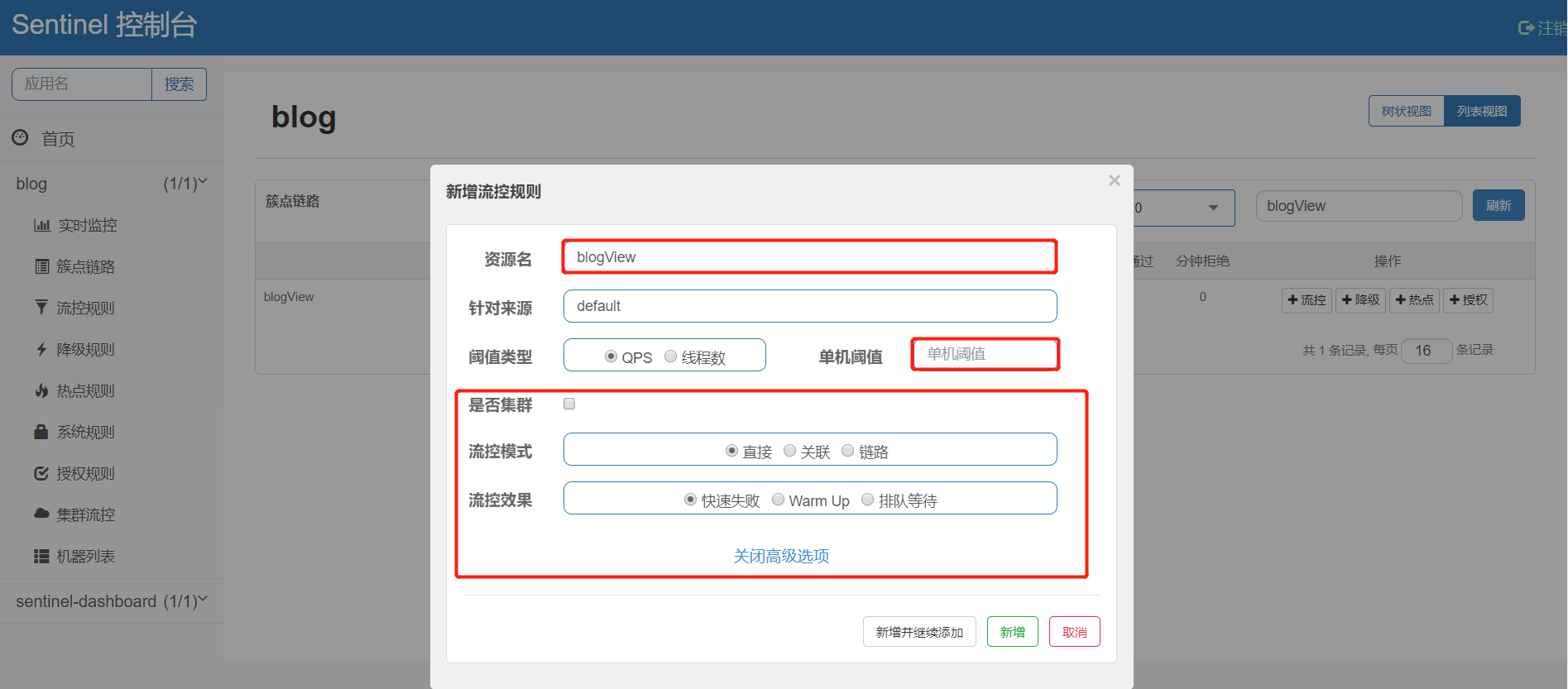The width and height of the screenshot is (1568, 689).
Task: Click the Sentinel 控制台 title
Action: point(104,25)
